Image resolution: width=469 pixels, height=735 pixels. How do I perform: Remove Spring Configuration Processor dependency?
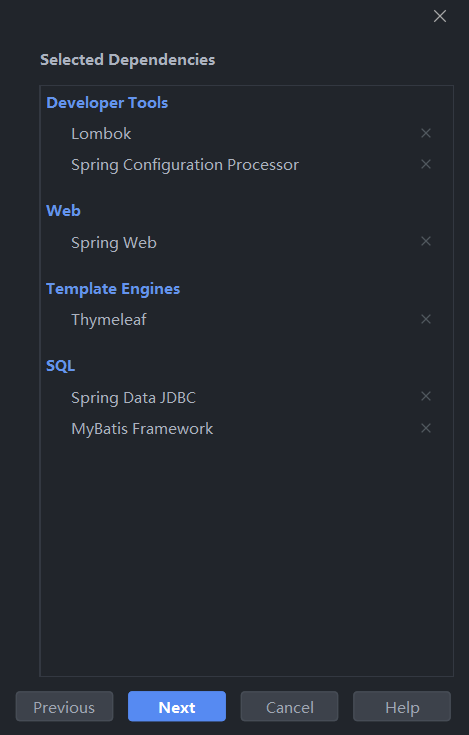pos(425,164)
